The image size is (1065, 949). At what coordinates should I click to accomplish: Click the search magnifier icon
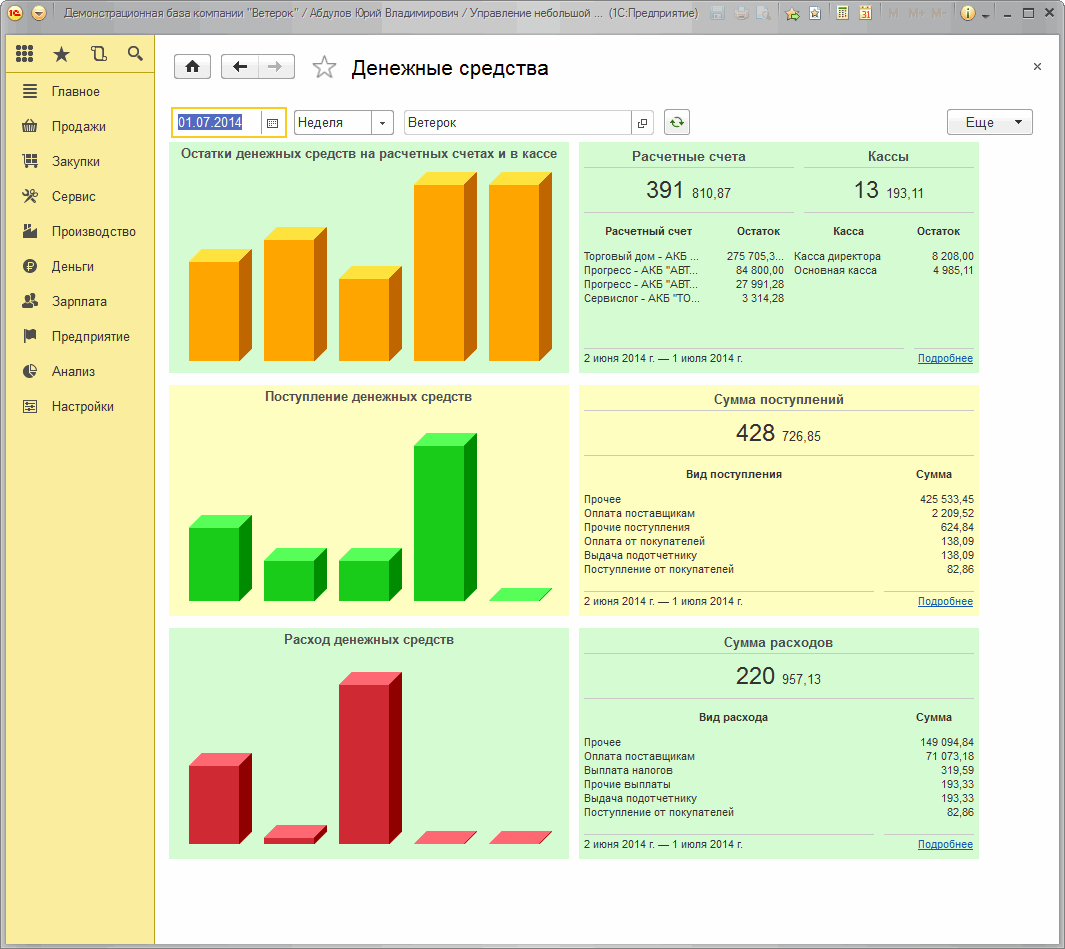click(x=135, y=54)
